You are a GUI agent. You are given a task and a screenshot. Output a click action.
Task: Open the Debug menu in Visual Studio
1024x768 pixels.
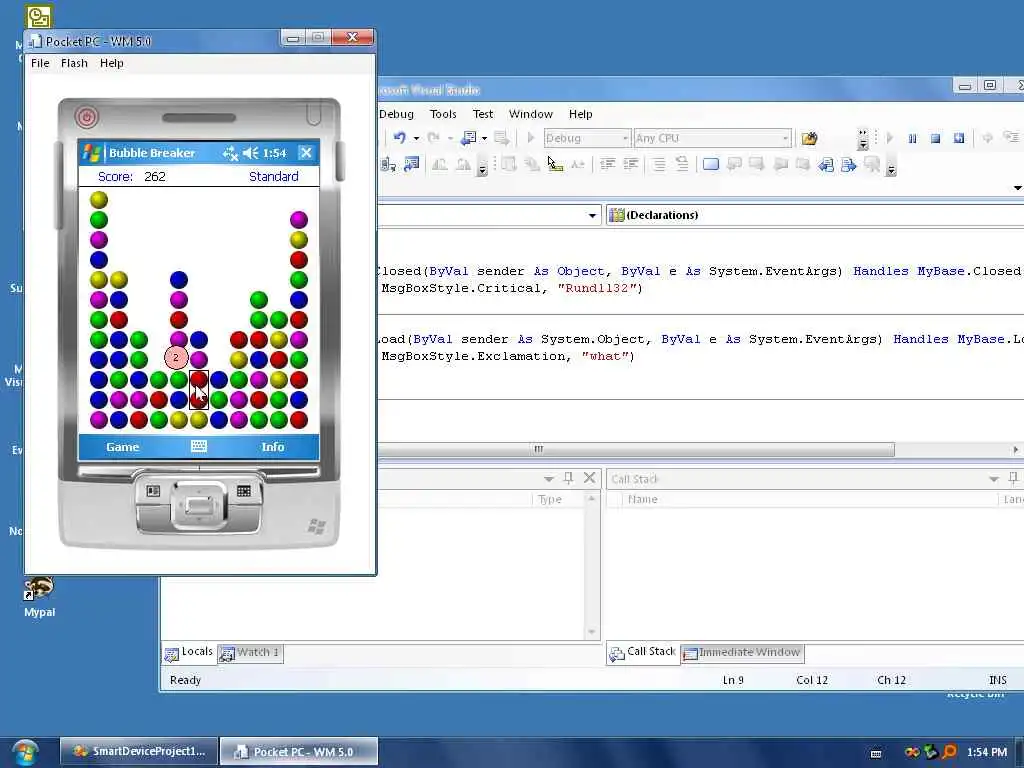pos(396,114)
